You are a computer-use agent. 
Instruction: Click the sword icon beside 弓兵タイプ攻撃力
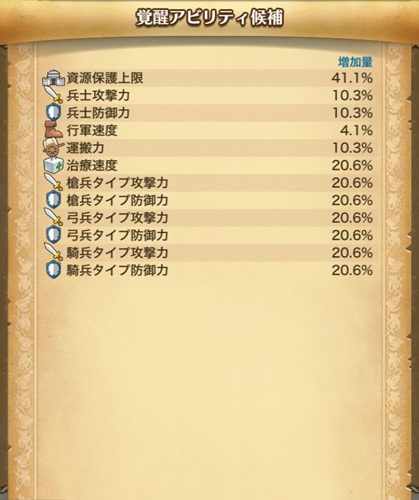pyautogui.click(x=53, y=217)
